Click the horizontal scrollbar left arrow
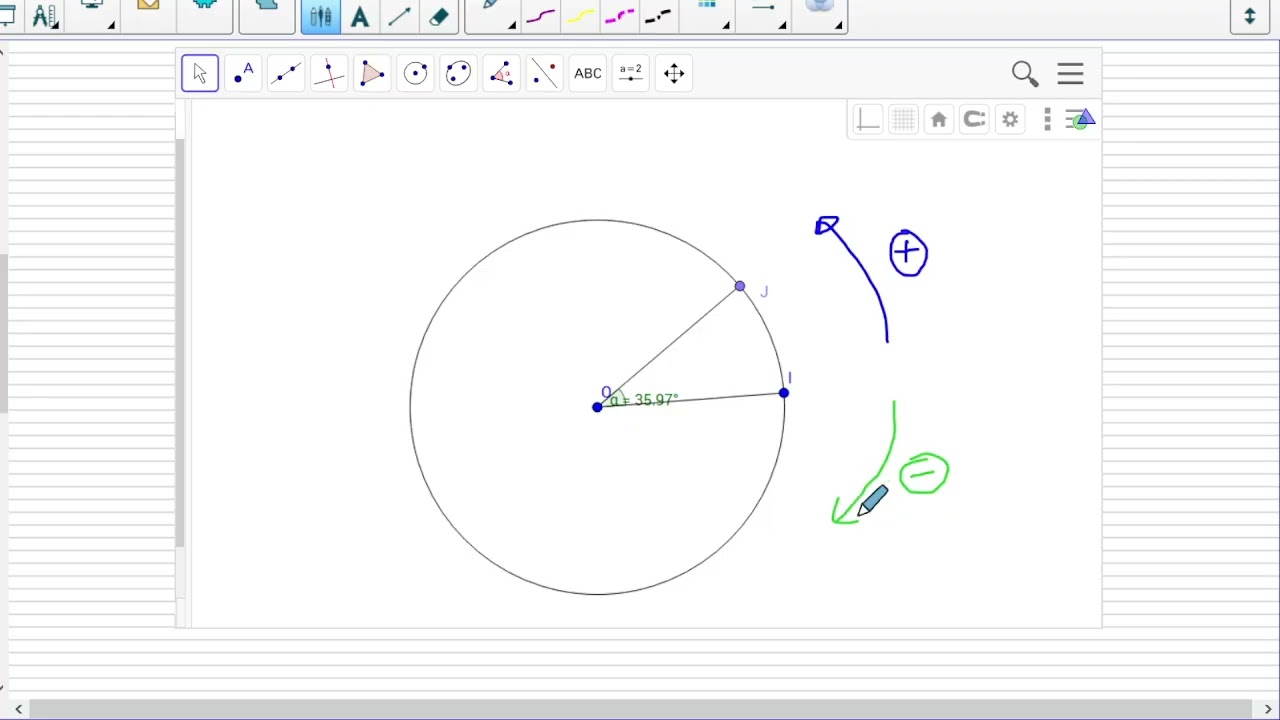The height and width of the screenshot is (720, 1280). coord(18,709)
